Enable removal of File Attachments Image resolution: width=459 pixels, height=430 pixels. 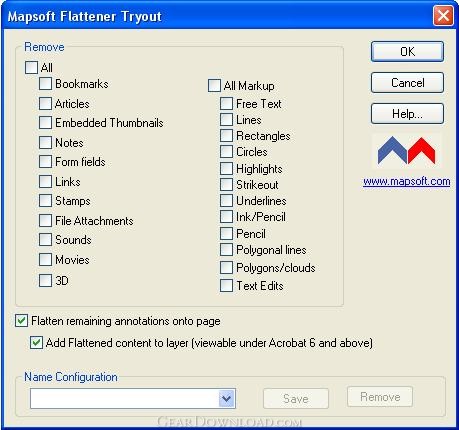coord(45,221)
